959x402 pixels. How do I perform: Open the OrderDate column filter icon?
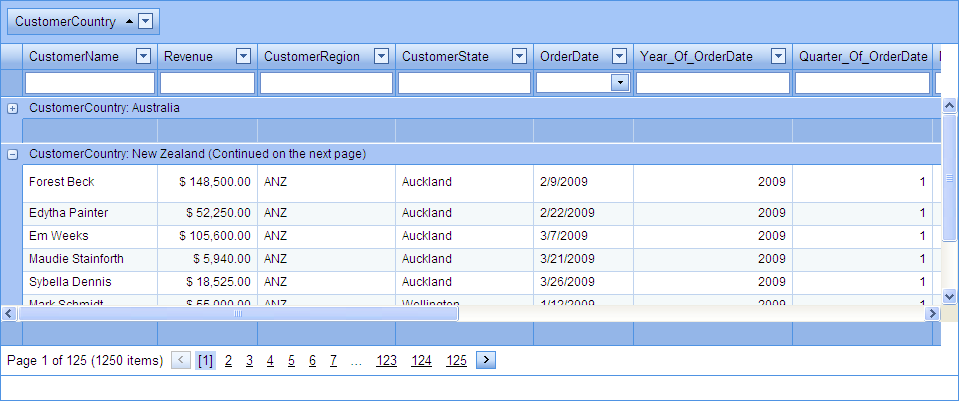pos(619,57)
